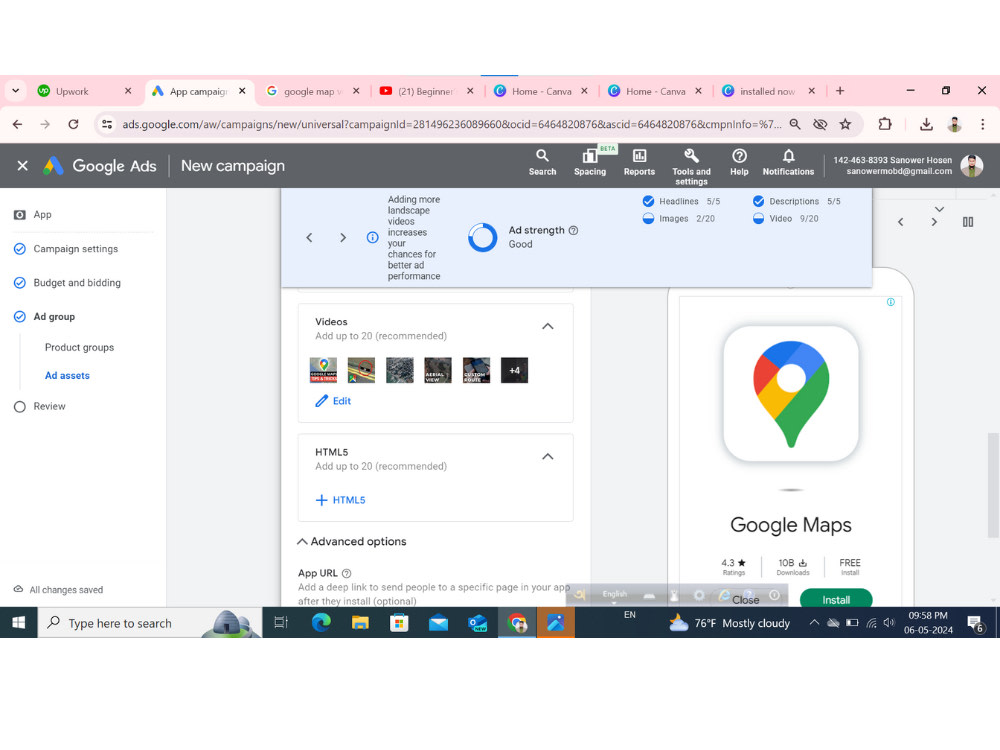
Task: Go to the App step
Action: (42, 215)
